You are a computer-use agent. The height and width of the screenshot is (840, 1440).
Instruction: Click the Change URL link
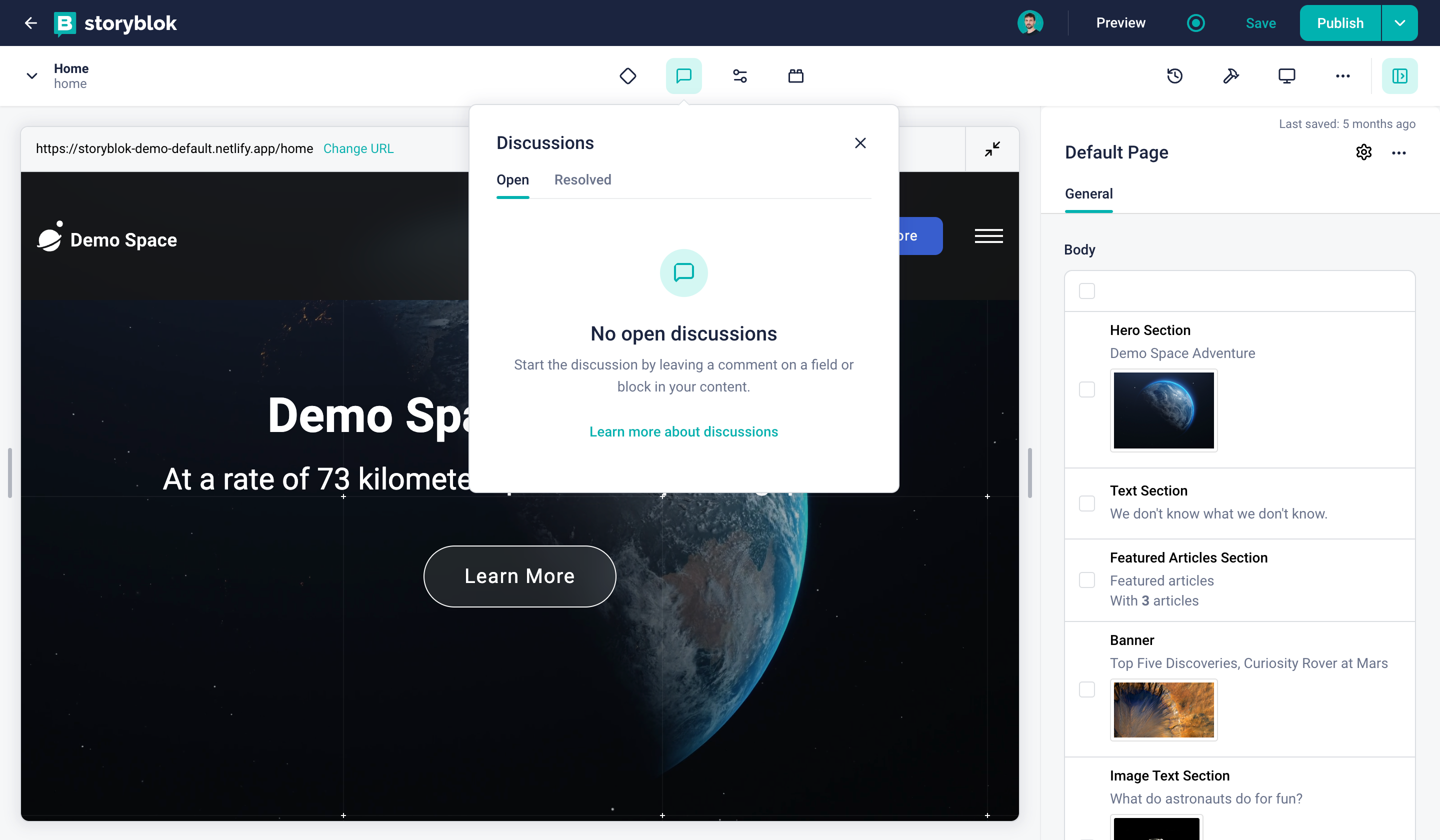[x=358, y=148]
